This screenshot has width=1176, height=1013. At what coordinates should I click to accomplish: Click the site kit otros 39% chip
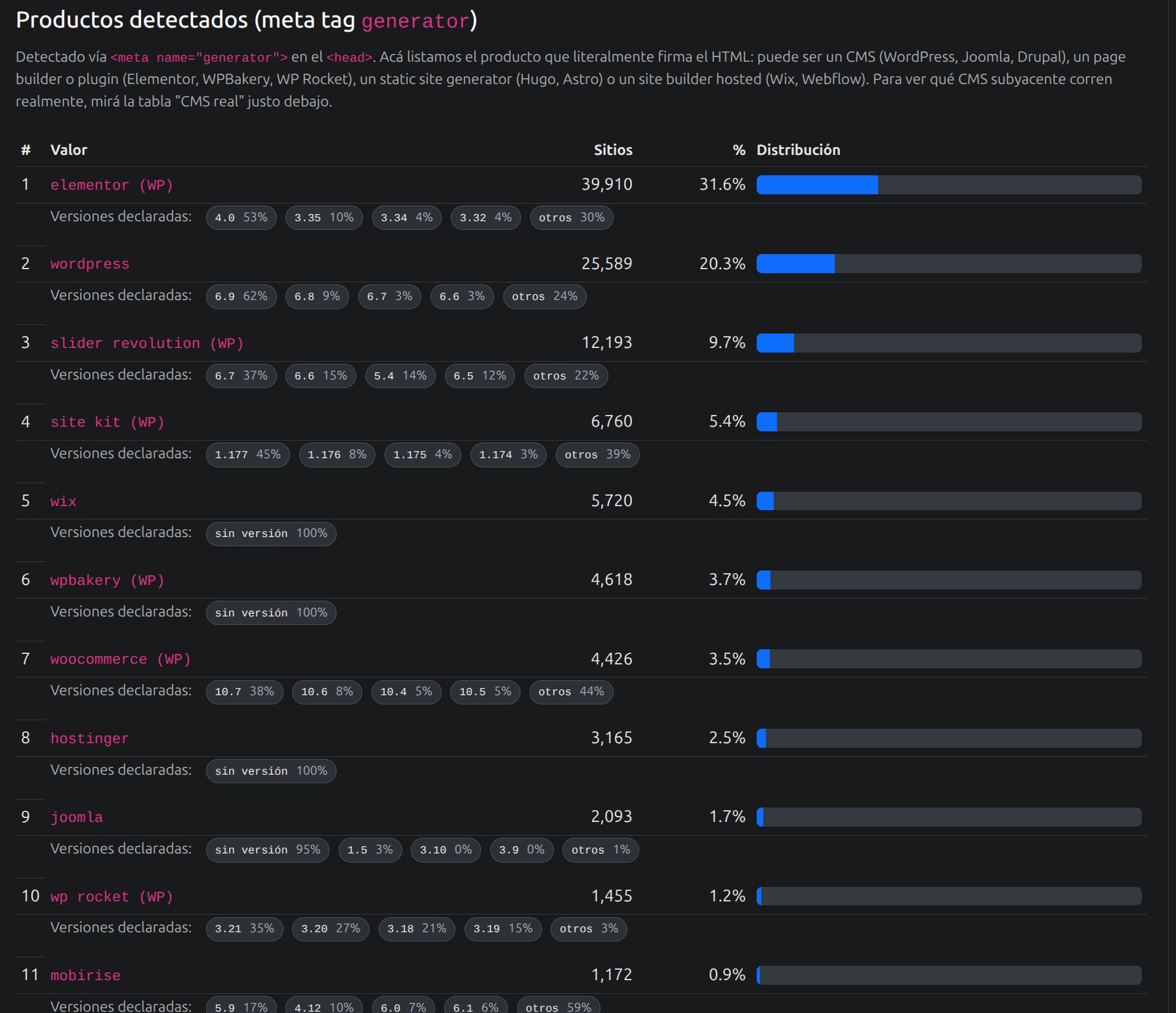pyautogui.click(x=598, y=455)
